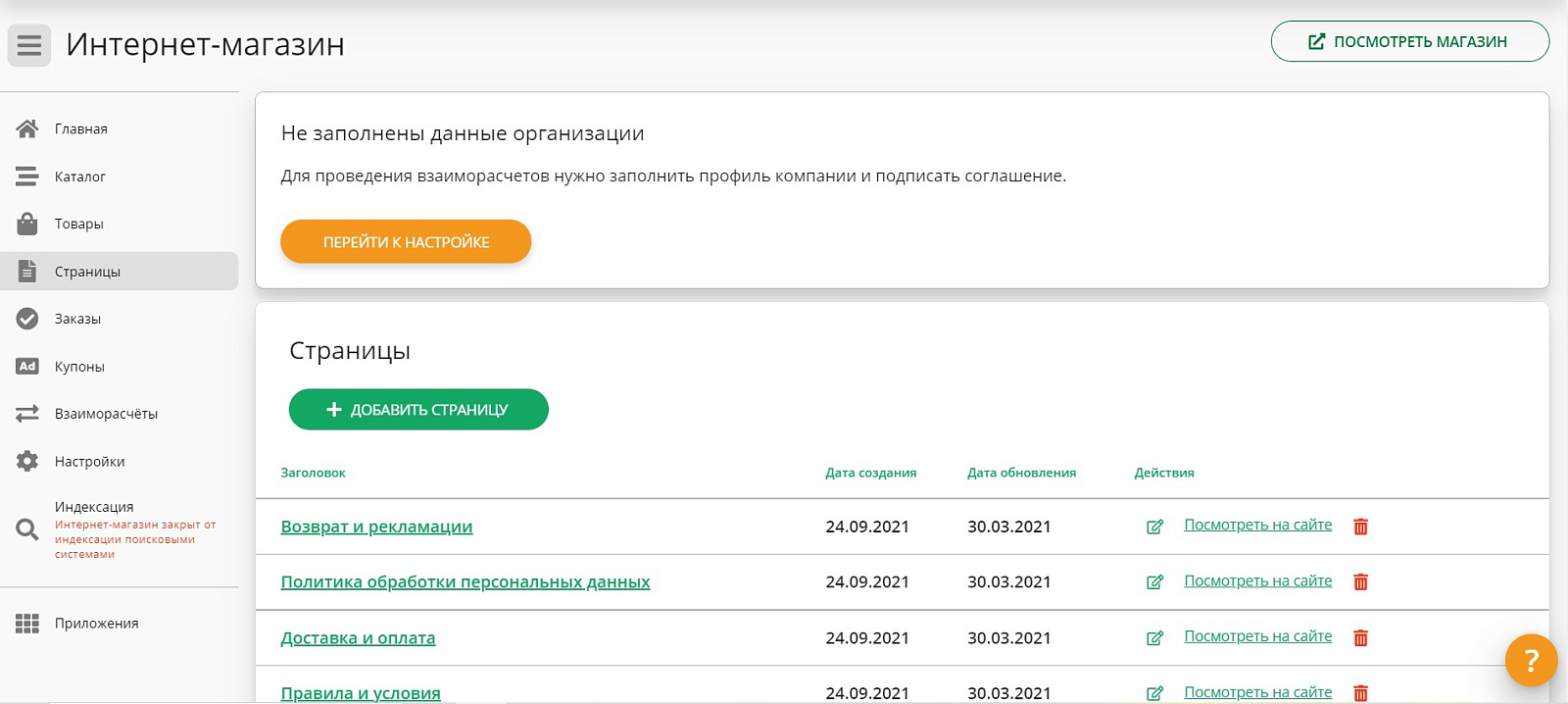
Task: Click the Не заполнены данные организации heading
Action: pyautogui.click(x=463, y=133)
